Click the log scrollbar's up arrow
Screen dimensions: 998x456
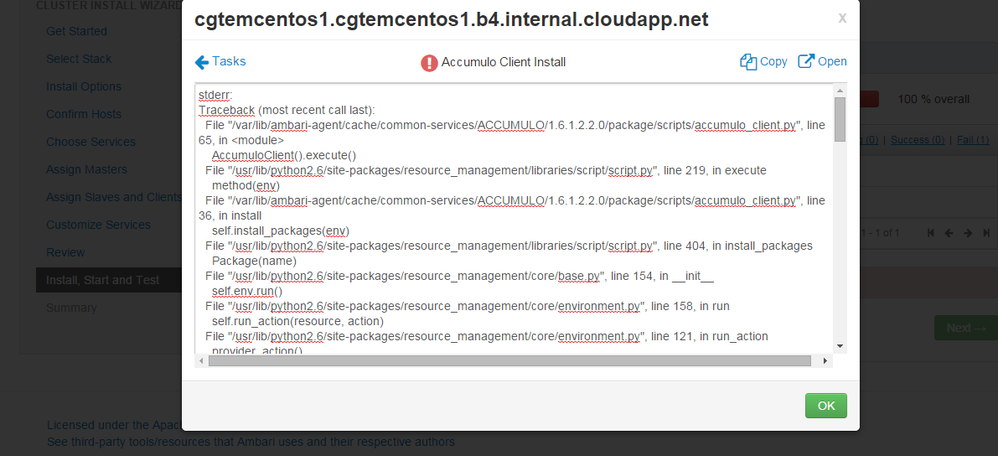(840, 90)
